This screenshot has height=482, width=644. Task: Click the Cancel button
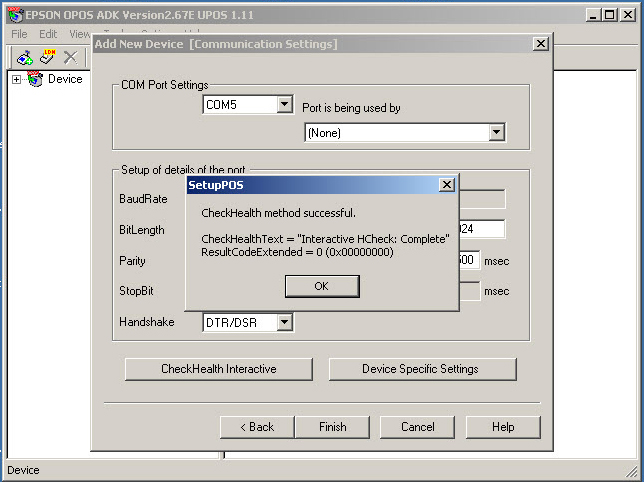pos(417,427)
